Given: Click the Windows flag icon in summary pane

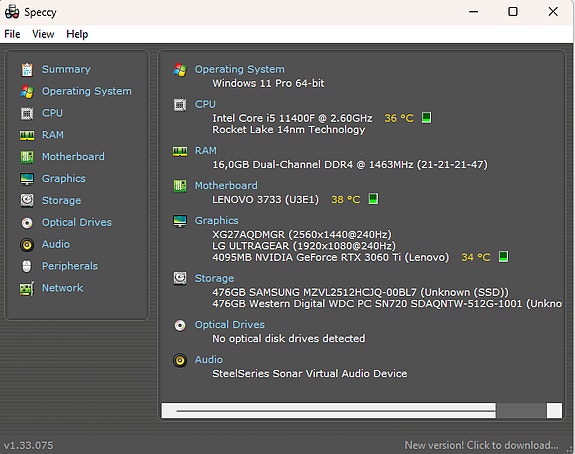Looking at the screenshot, I should (180, 70).
